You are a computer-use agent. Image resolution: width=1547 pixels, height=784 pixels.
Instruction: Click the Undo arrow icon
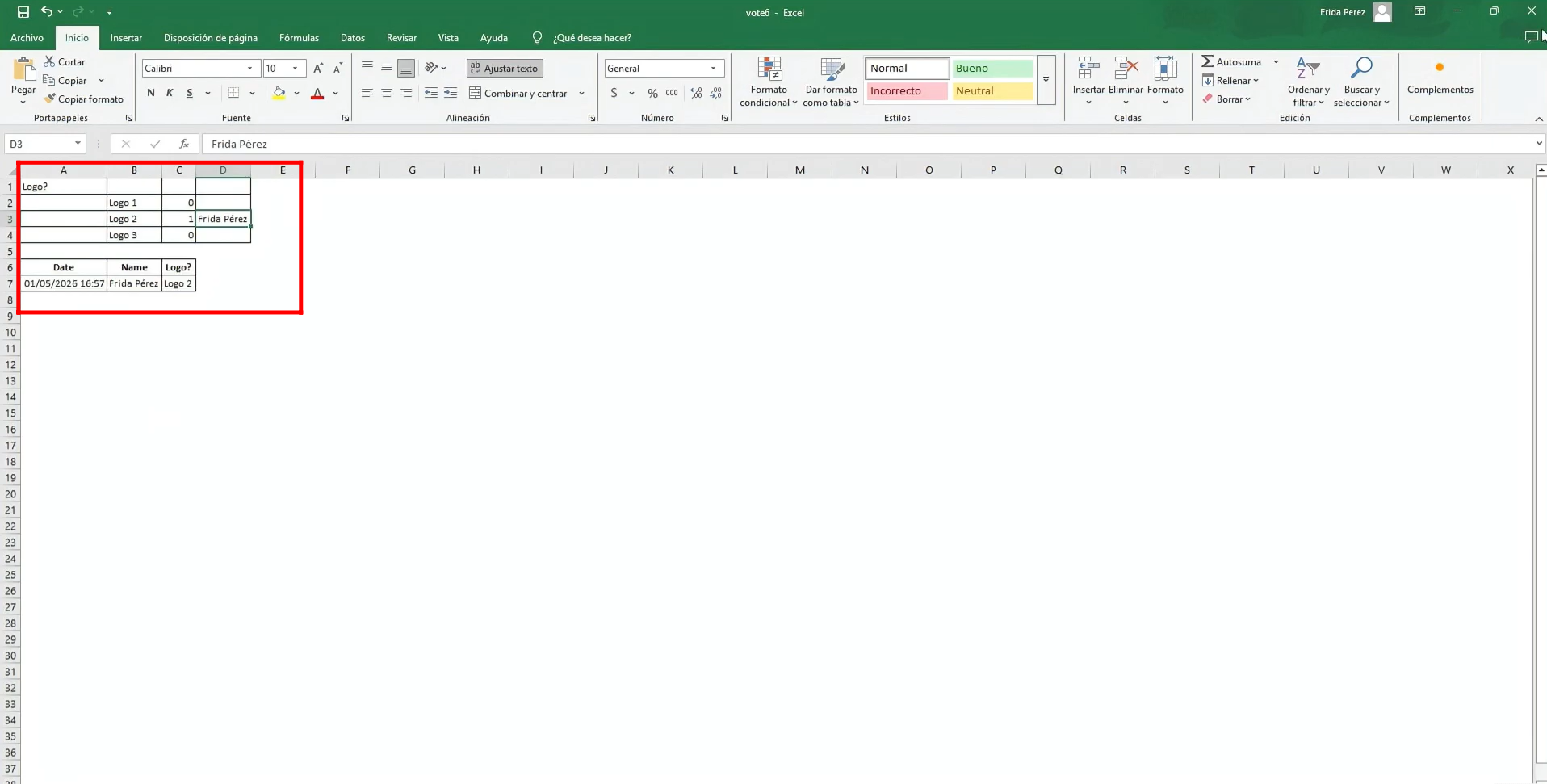(46, 12)
